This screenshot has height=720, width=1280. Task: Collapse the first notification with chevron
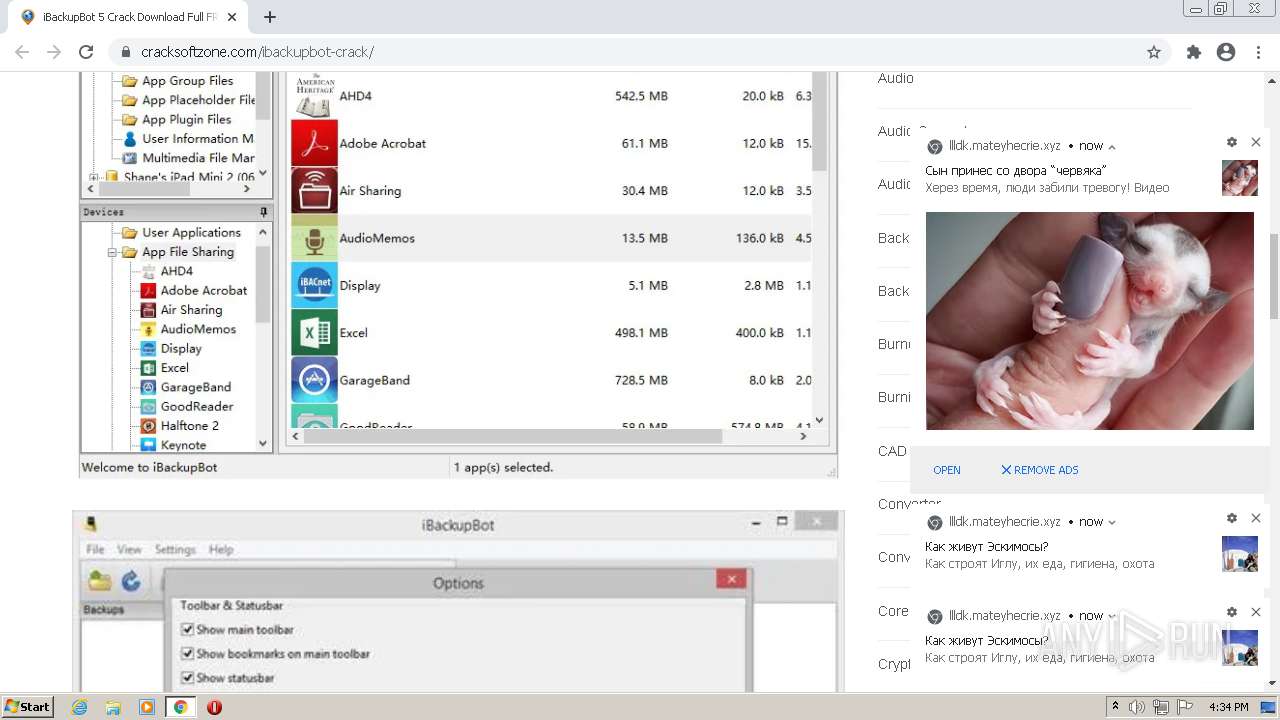(x=1112, y=147)
